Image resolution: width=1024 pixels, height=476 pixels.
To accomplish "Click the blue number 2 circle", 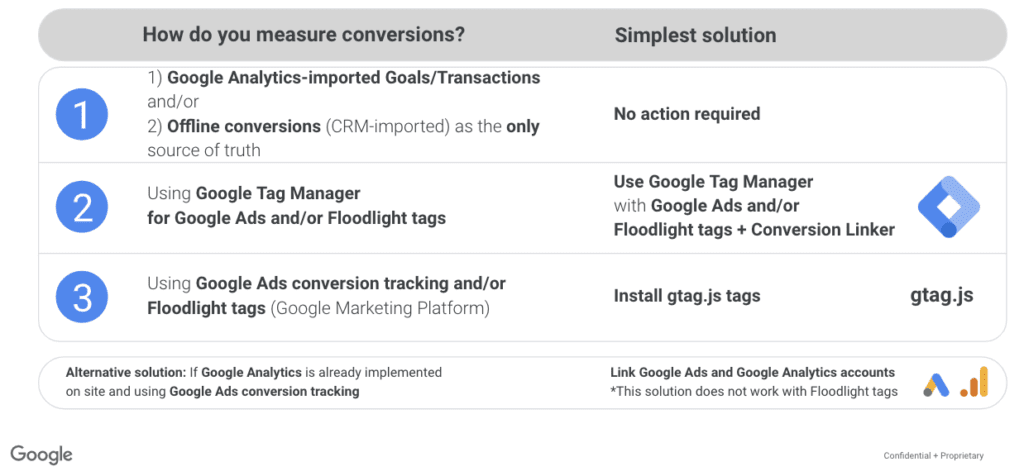I will 83,207.
